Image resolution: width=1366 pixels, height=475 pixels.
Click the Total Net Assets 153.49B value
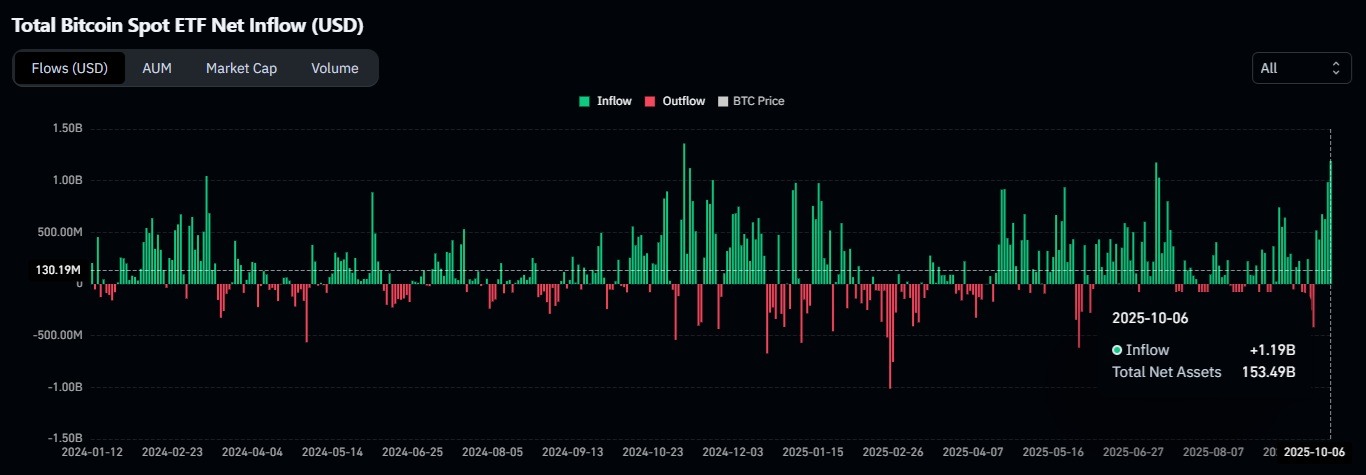[1276, 372]
